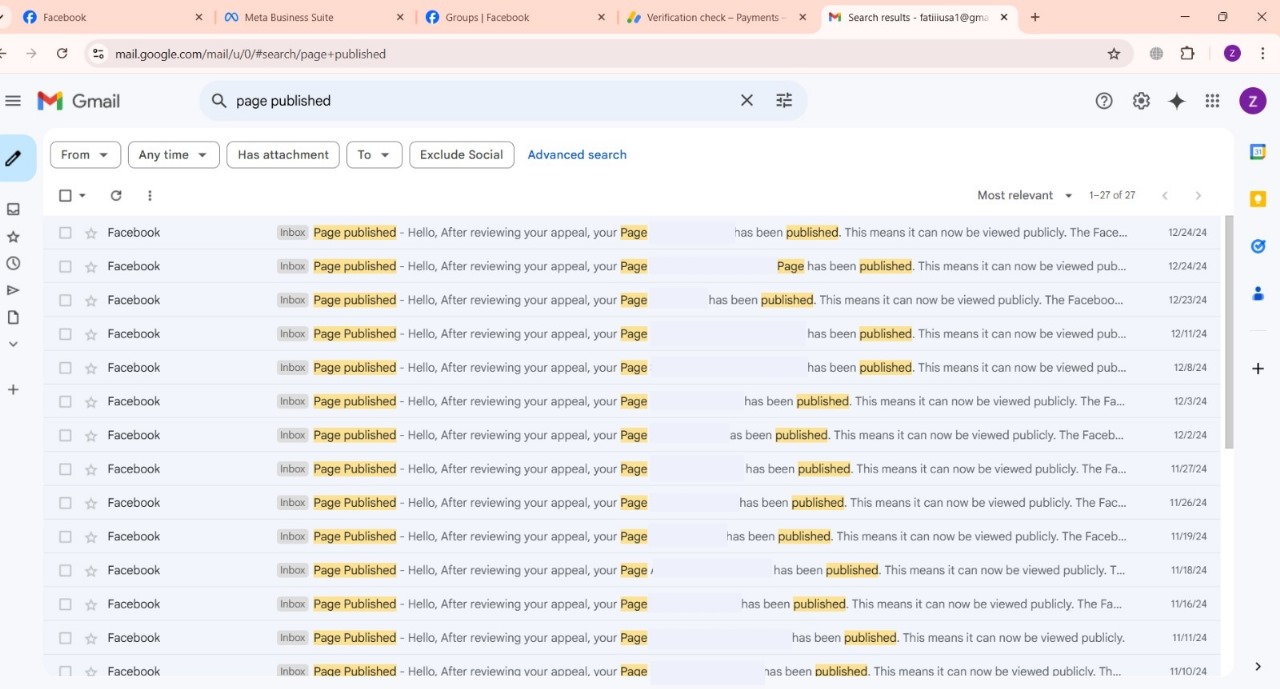Compose a new email with pencil button
Image resolution: width=1280 pixels, height=689 pixels.
pyautogui.click(x=14, y=158)
